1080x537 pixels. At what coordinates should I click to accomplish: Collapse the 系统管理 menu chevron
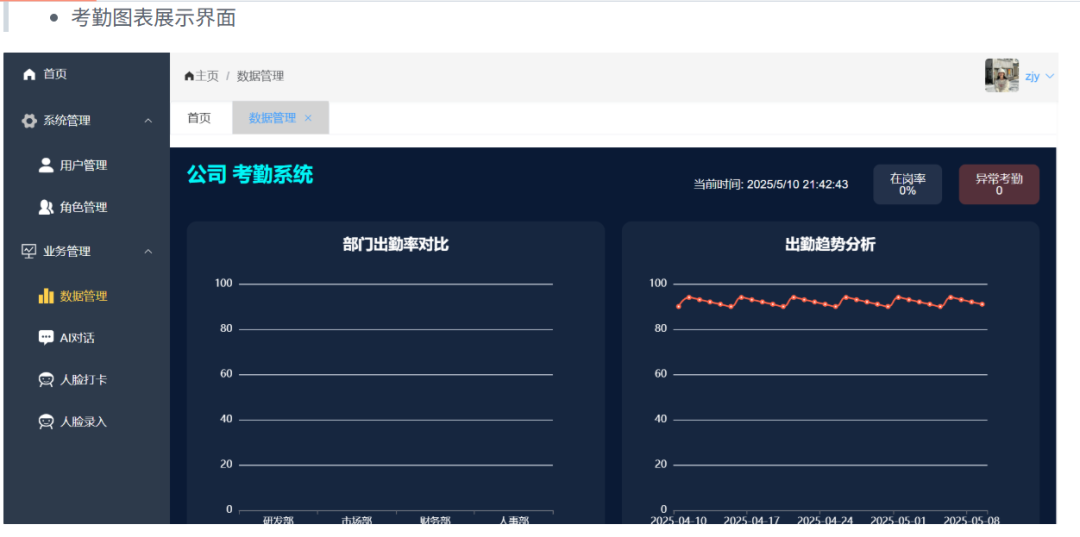pos(148,120)
